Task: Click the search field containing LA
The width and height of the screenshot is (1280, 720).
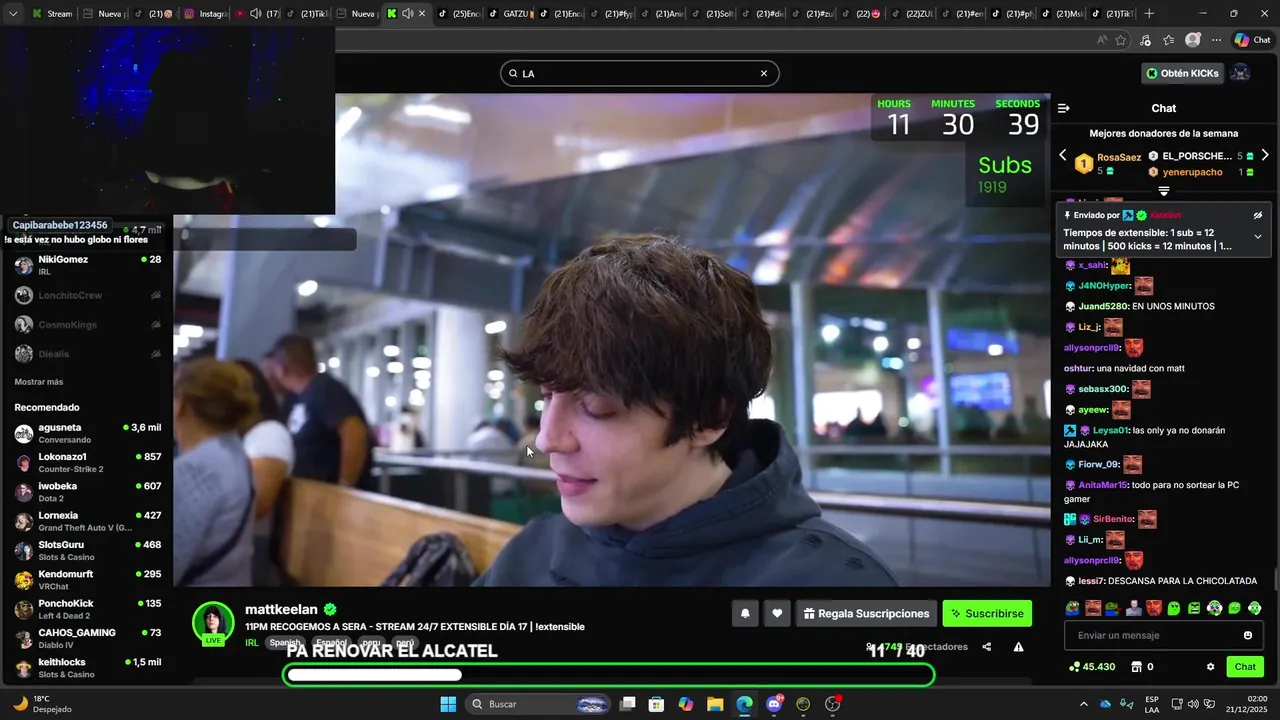Action: point(639,73)
